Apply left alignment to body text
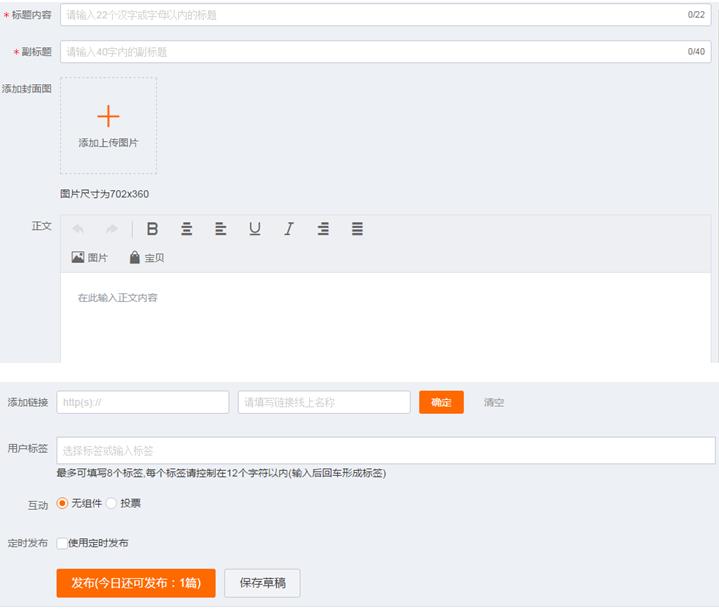This screenshot has width=719, height=612. 220,229
